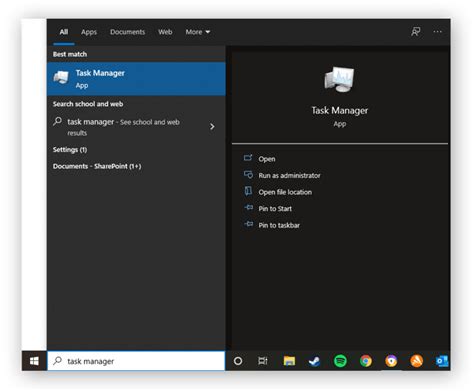This screenshot has height=391, width=474.
Task: Click the 'Search school and web' heading
Action: tap(88, 104)
